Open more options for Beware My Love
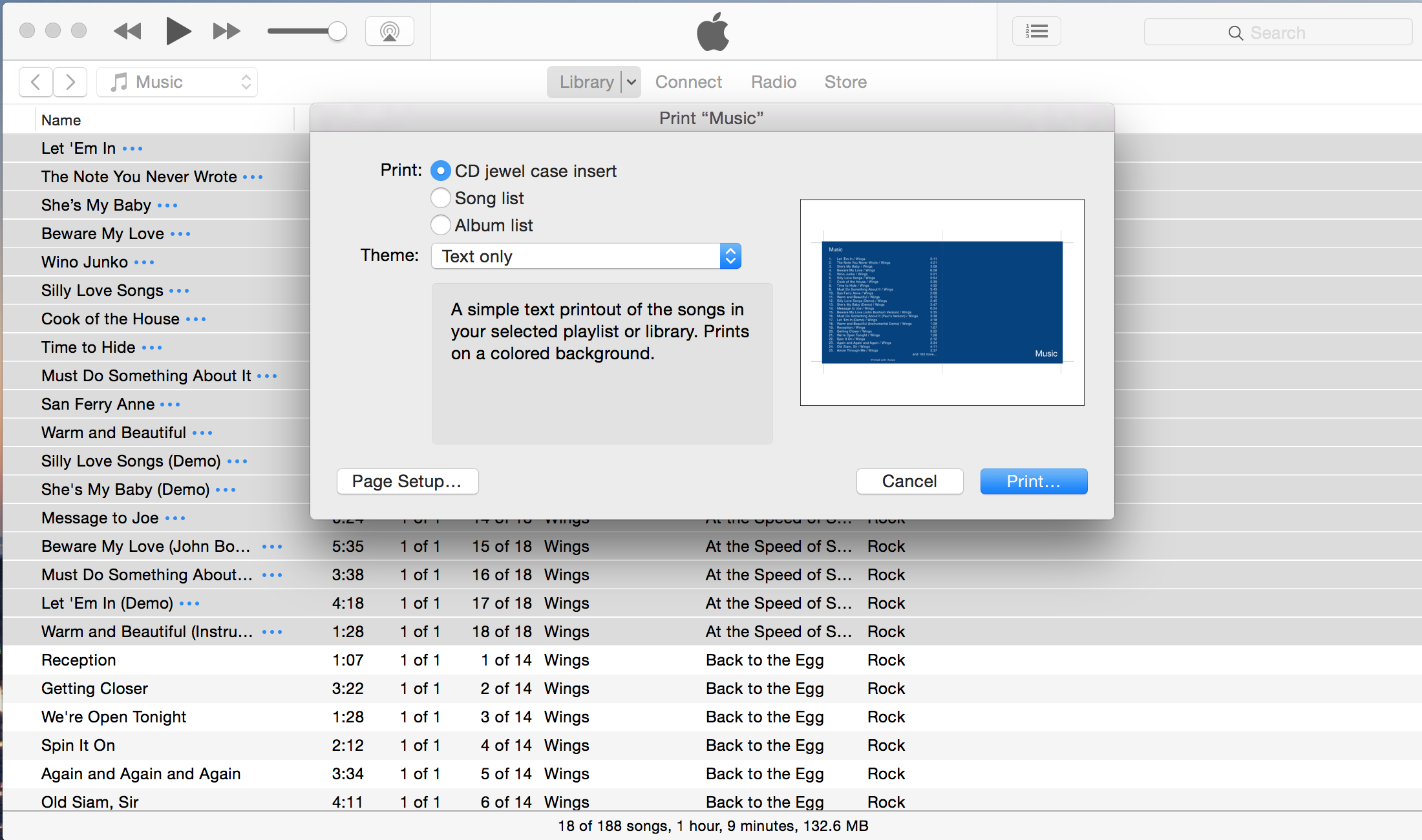Image resolution: width=1422 pixels, height=840 pixels. [180, 234]
